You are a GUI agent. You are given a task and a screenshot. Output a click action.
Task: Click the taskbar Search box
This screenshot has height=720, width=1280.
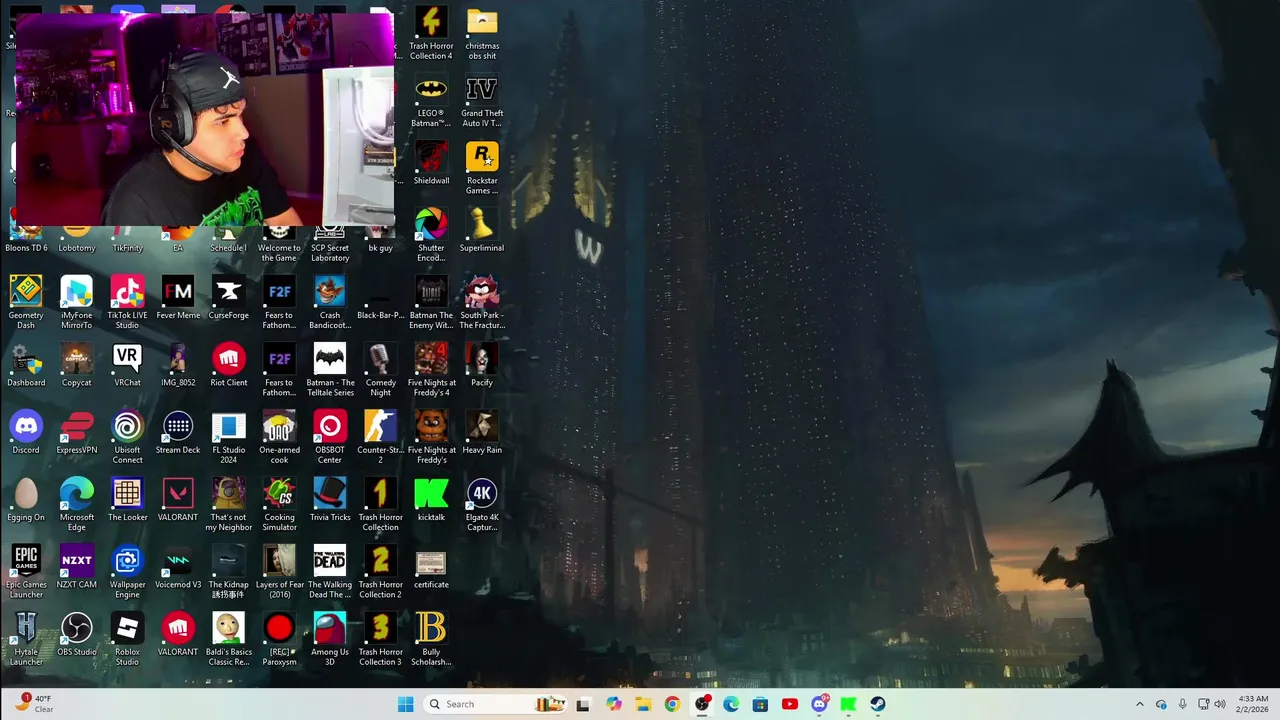click(x=495, y=704)
